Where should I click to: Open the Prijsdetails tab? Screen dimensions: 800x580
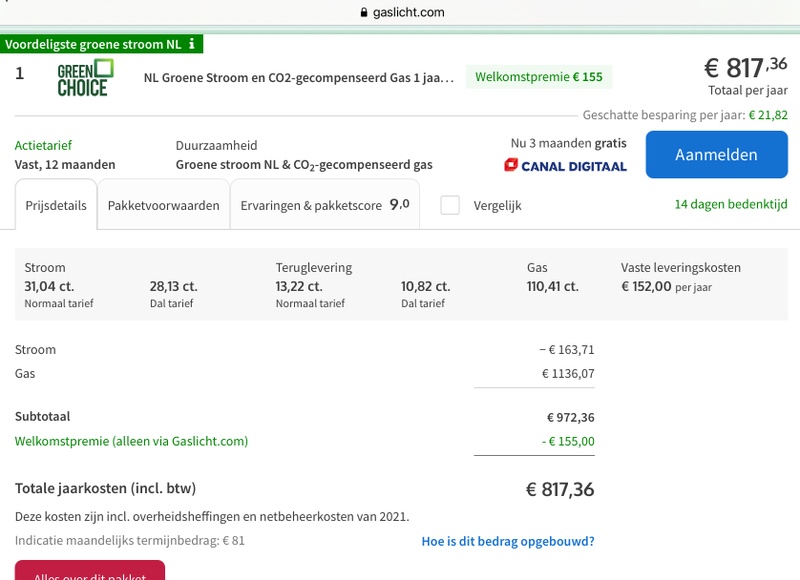56,206
